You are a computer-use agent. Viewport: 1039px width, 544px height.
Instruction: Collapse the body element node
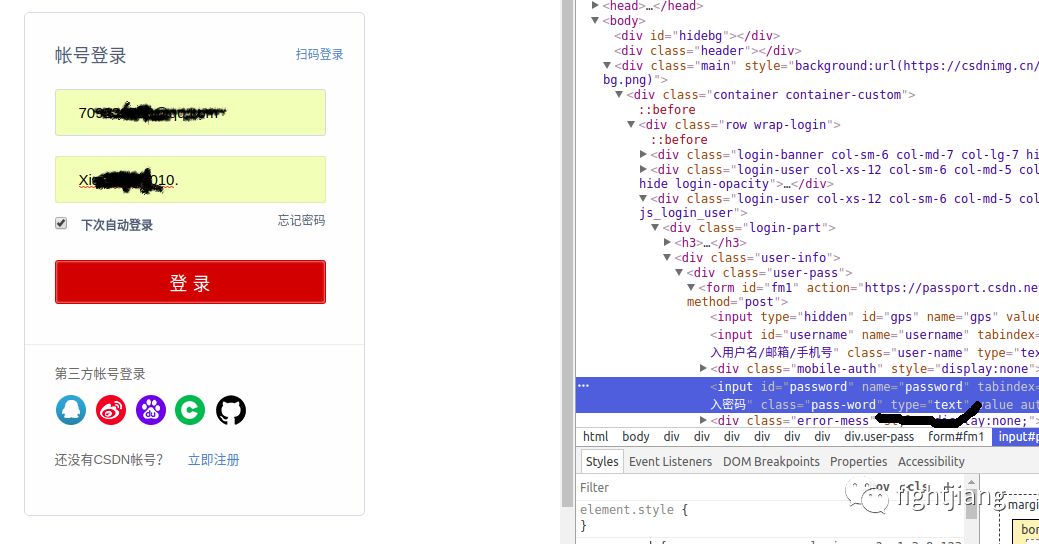coord(595,21)
